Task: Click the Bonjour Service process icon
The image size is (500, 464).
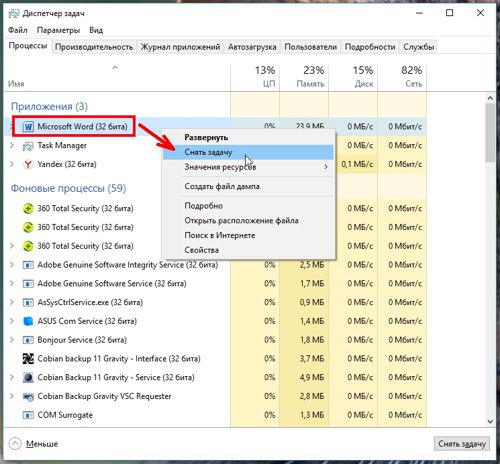Action: [28, 340]
